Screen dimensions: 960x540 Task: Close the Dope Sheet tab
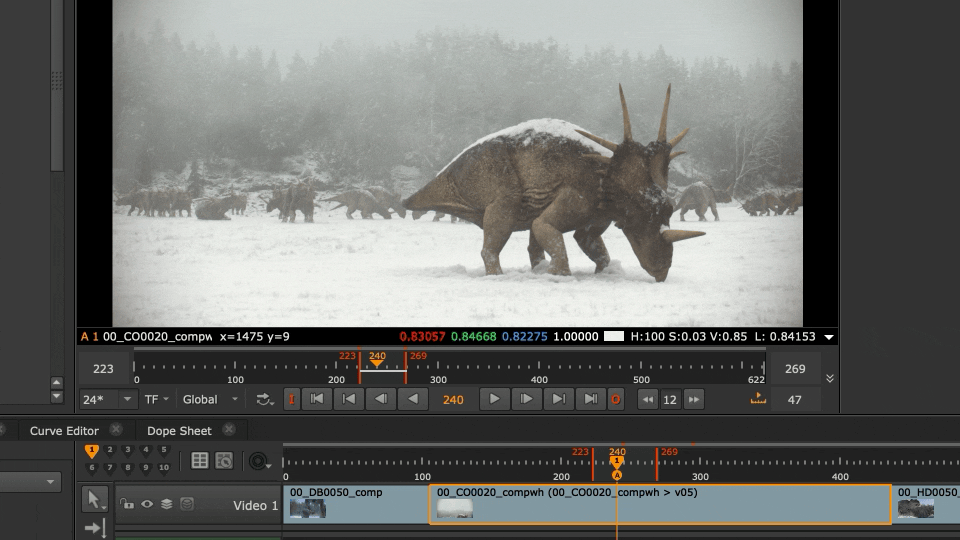click(x=229, y=429)
